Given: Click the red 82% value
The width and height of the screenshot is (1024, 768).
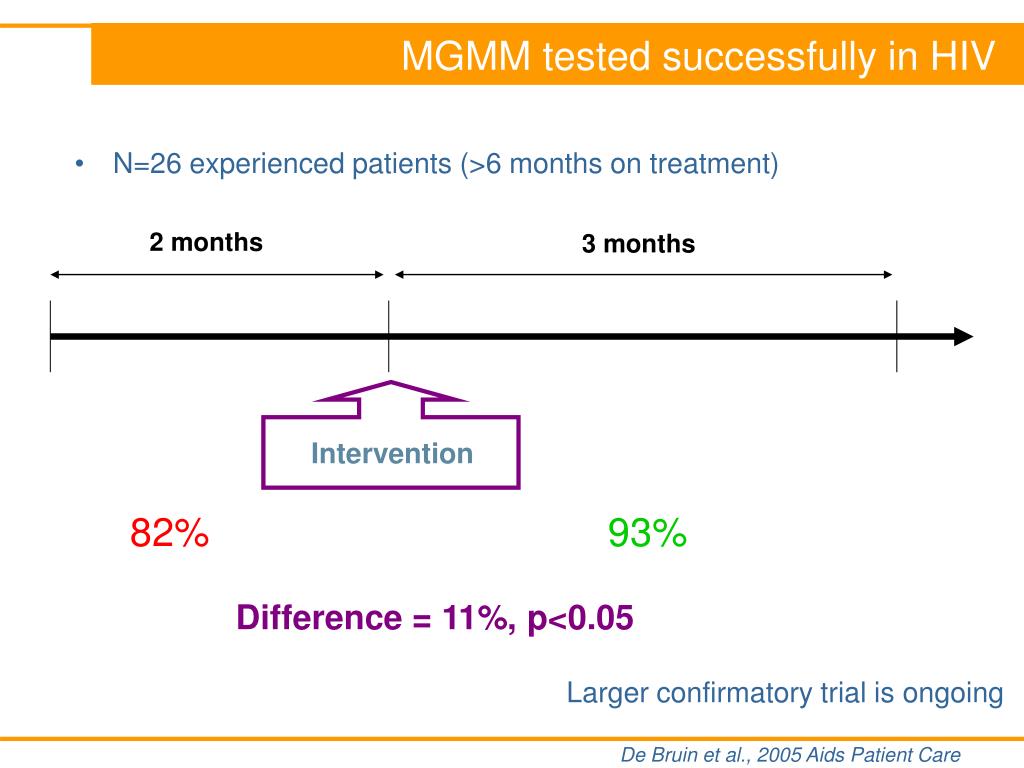Looking at the screenshot, I should coord(169,532).
